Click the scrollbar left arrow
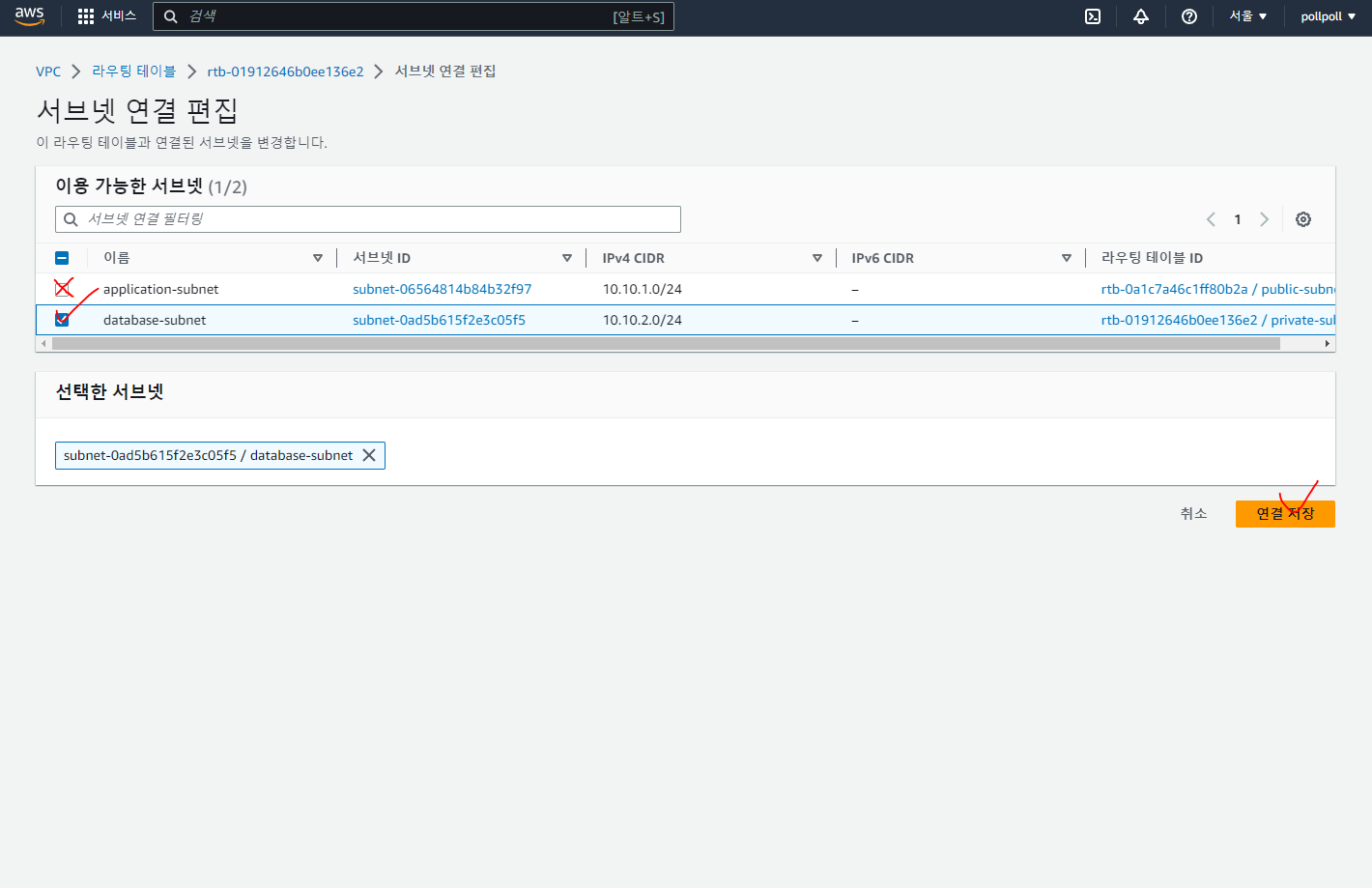Image resolution: width=1372 pixels, height=888 pixels. (43, 344)
